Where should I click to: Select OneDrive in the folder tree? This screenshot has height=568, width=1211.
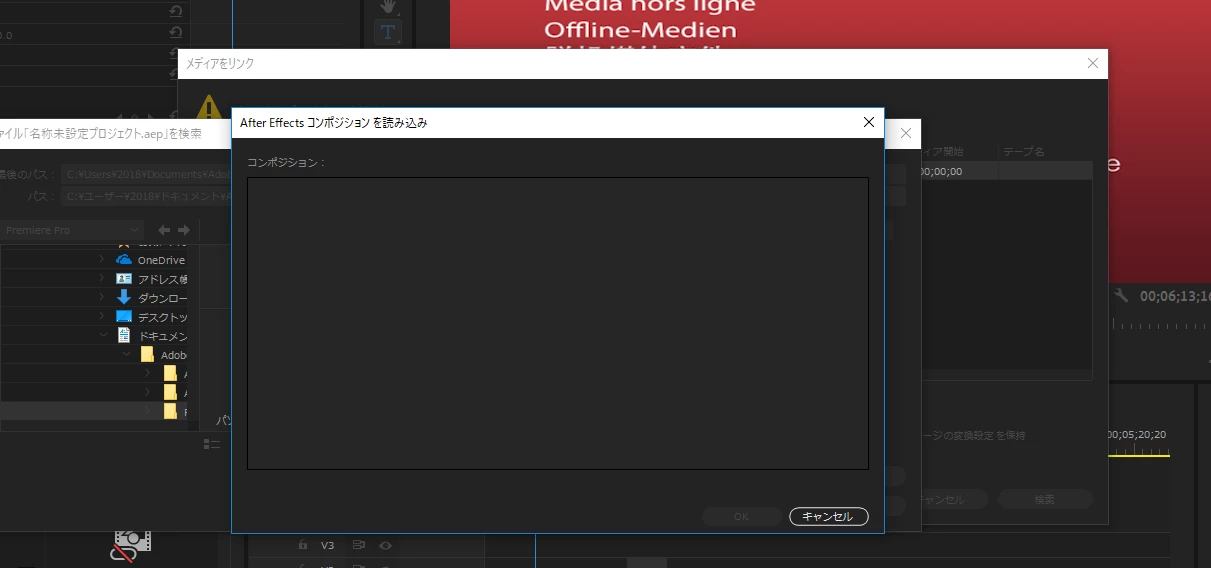tap(161, 260)
